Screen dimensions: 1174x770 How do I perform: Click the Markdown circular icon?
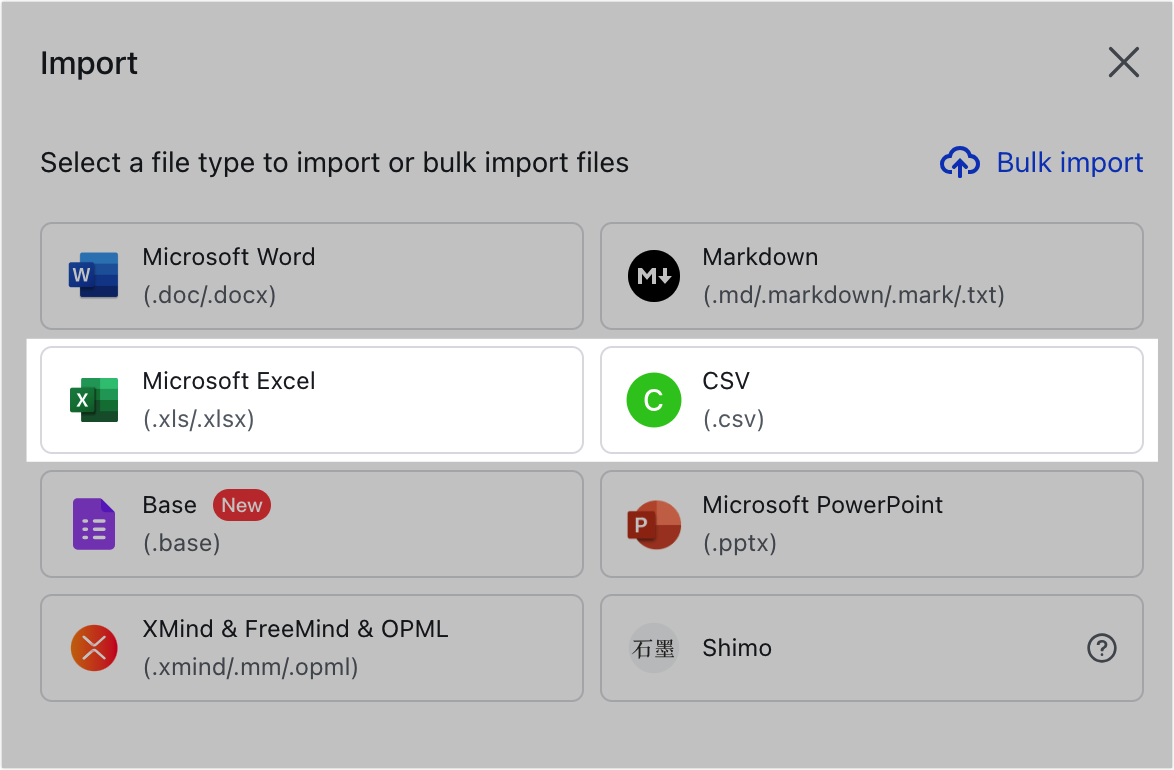click(653, 276)
